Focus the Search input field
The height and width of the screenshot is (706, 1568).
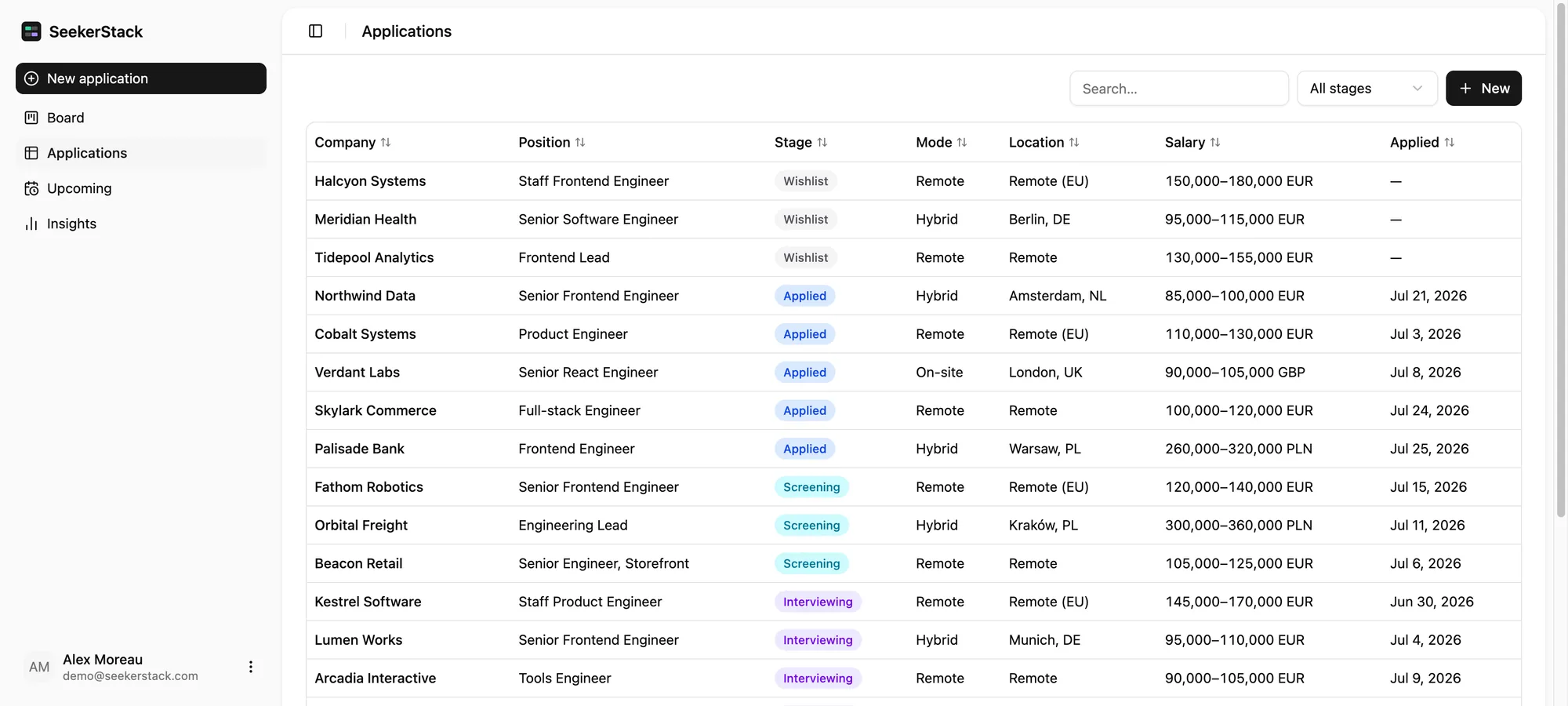click(1179, 89)
